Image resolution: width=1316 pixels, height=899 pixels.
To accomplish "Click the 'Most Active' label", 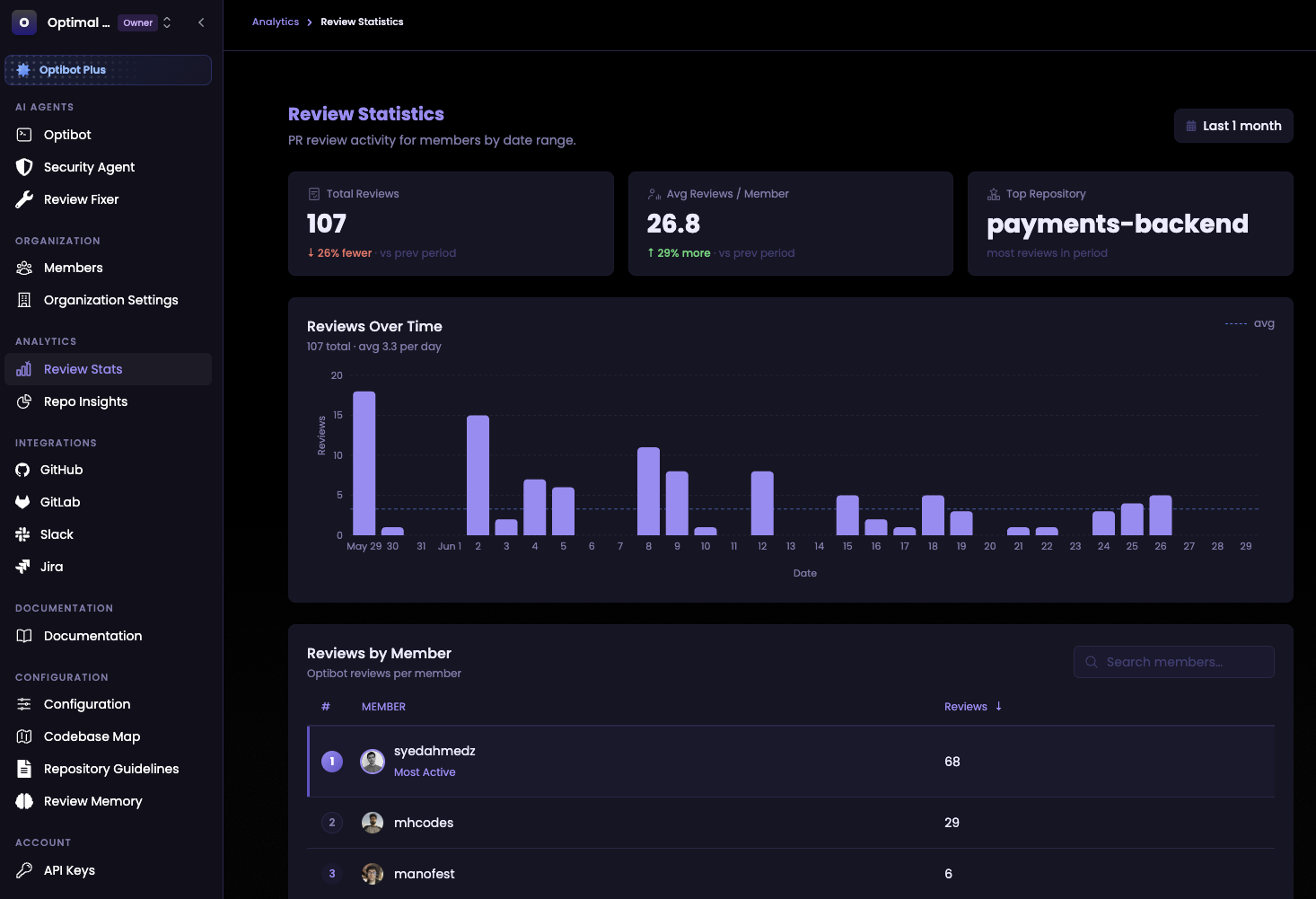I will (425, 772).
